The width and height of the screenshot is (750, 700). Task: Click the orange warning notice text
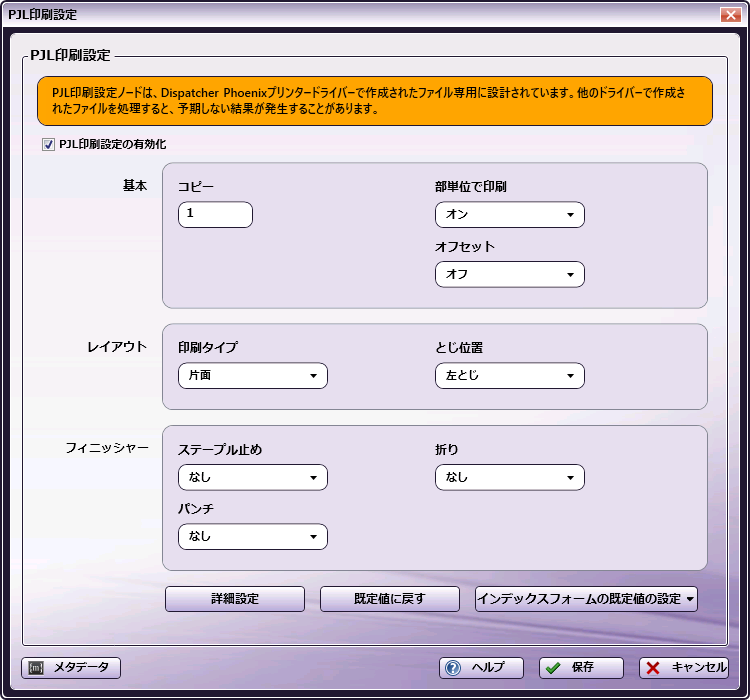point(369,101)
